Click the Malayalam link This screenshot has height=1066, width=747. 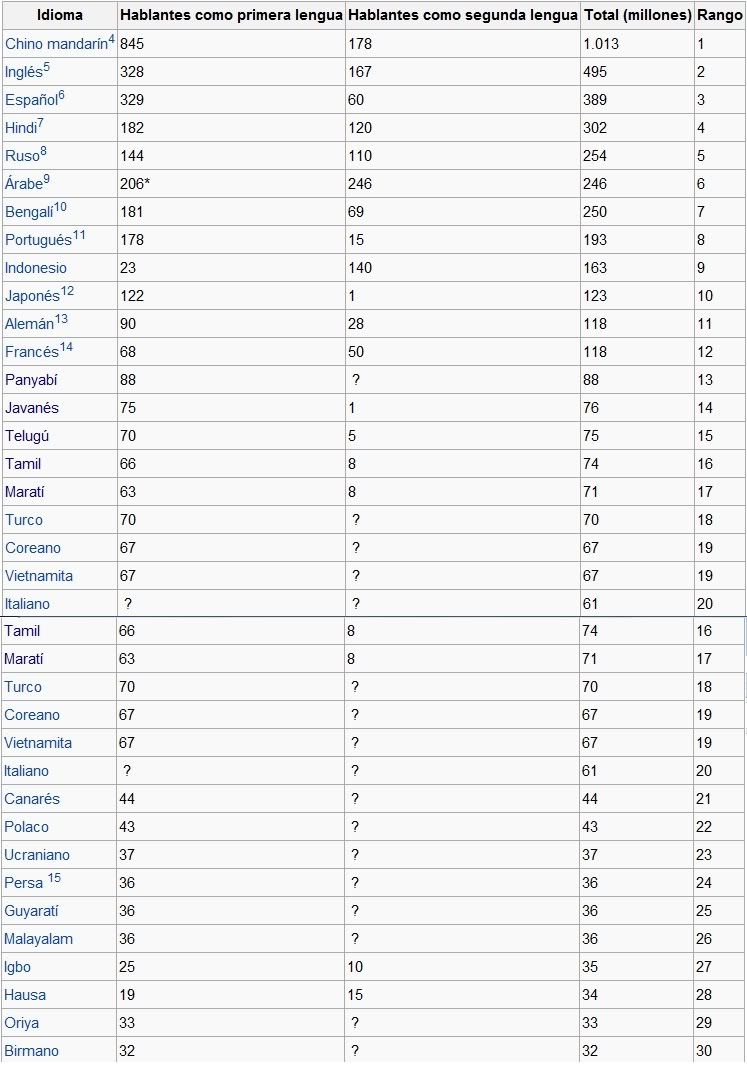point(38,939)
